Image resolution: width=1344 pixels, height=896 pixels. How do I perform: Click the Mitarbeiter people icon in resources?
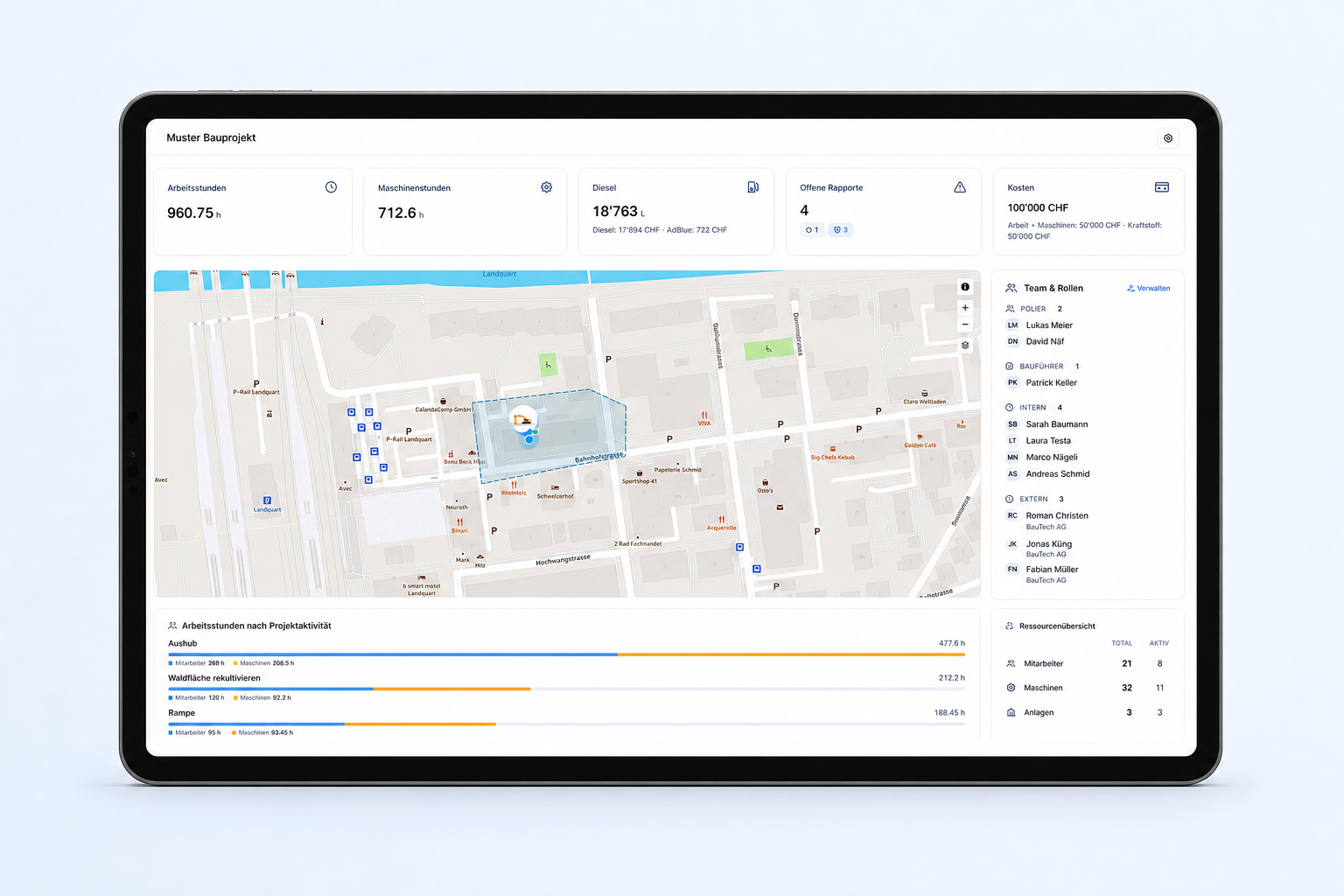(1011, 663)
